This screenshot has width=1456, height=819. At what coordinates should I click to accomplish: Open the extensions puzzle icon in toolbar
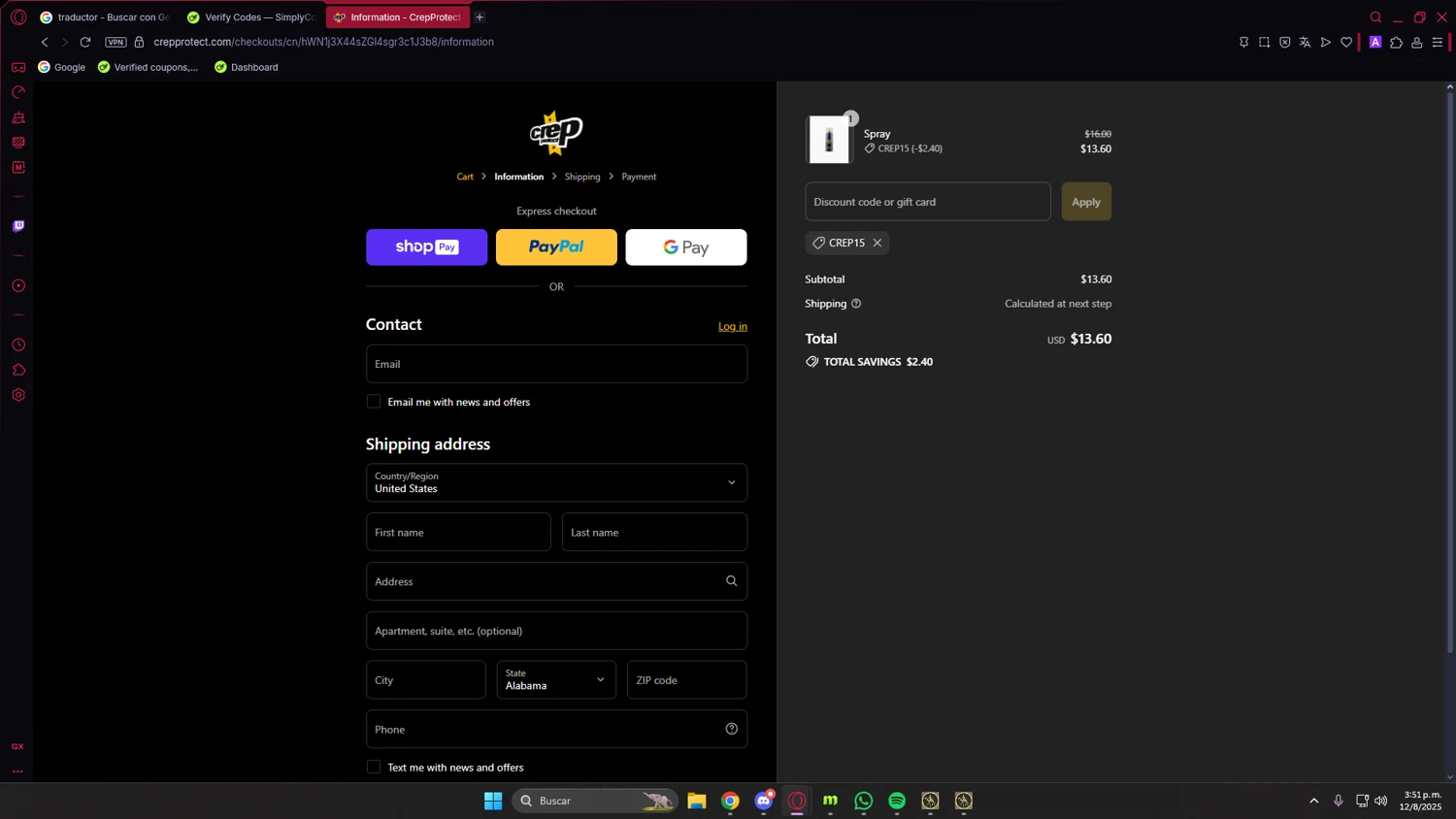(1396, 43)
